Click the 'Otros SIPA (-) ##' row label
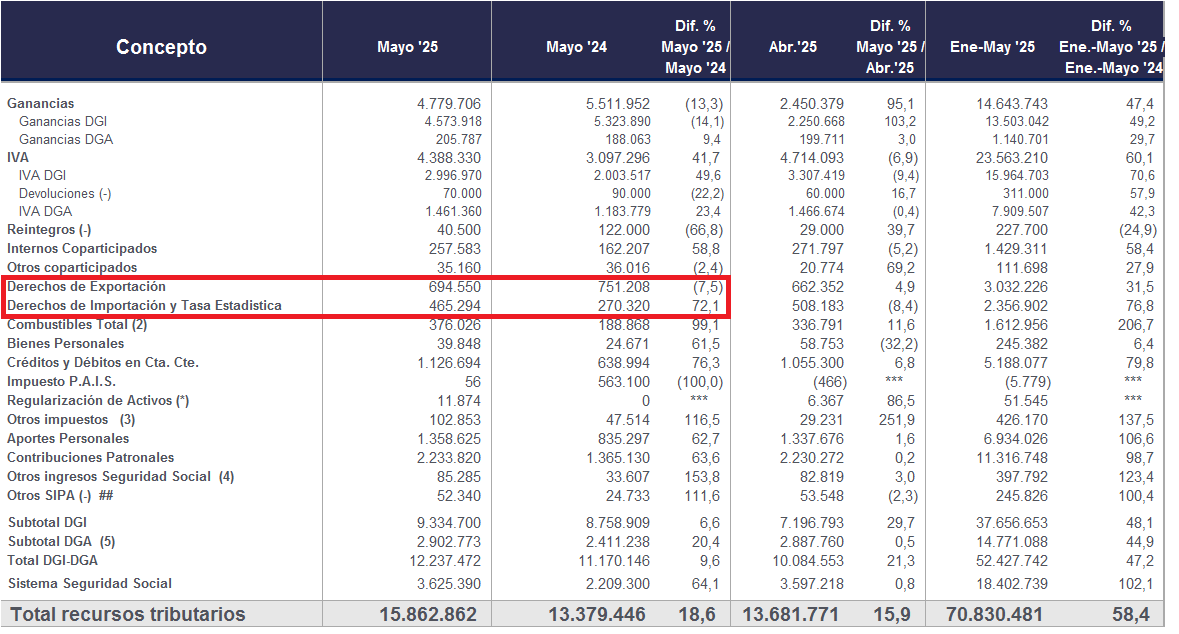 click(60, 495)
